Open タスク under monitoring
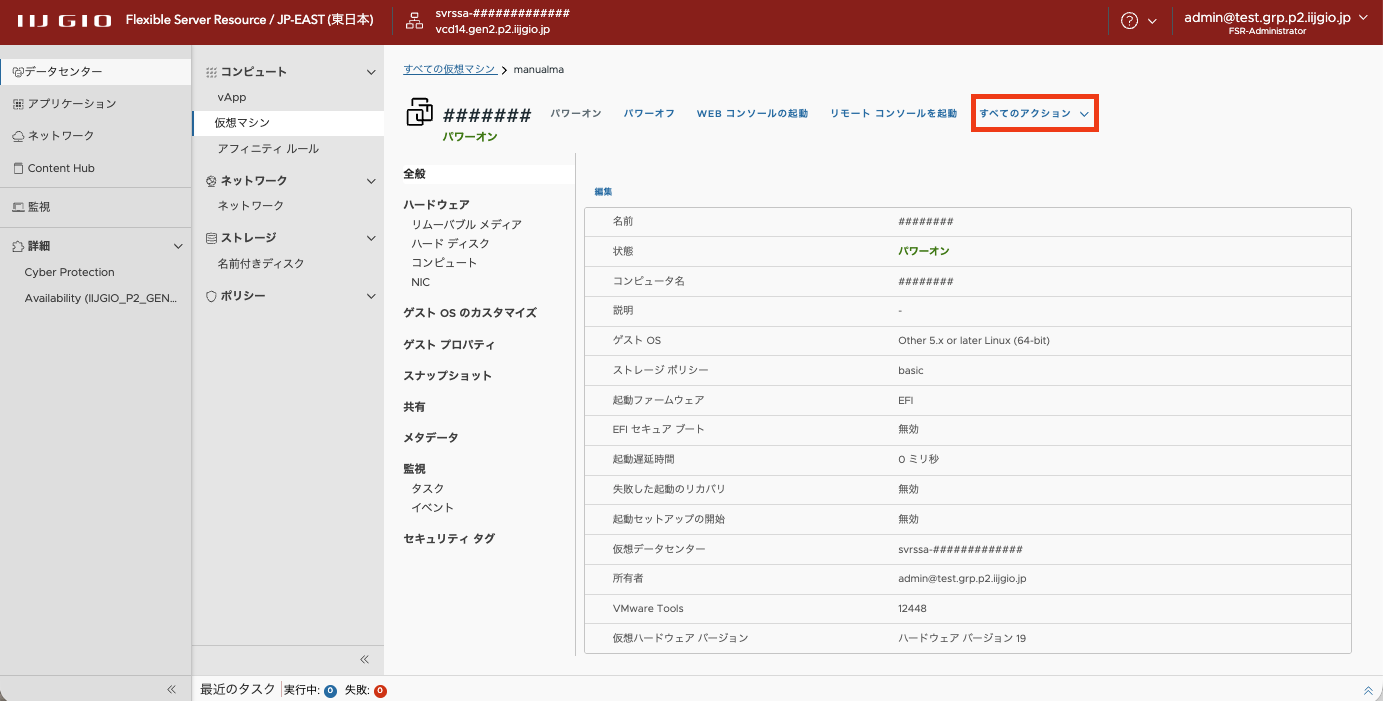Image resolution: width=1383 pixels, height=701 pixels. pos(428,488)
